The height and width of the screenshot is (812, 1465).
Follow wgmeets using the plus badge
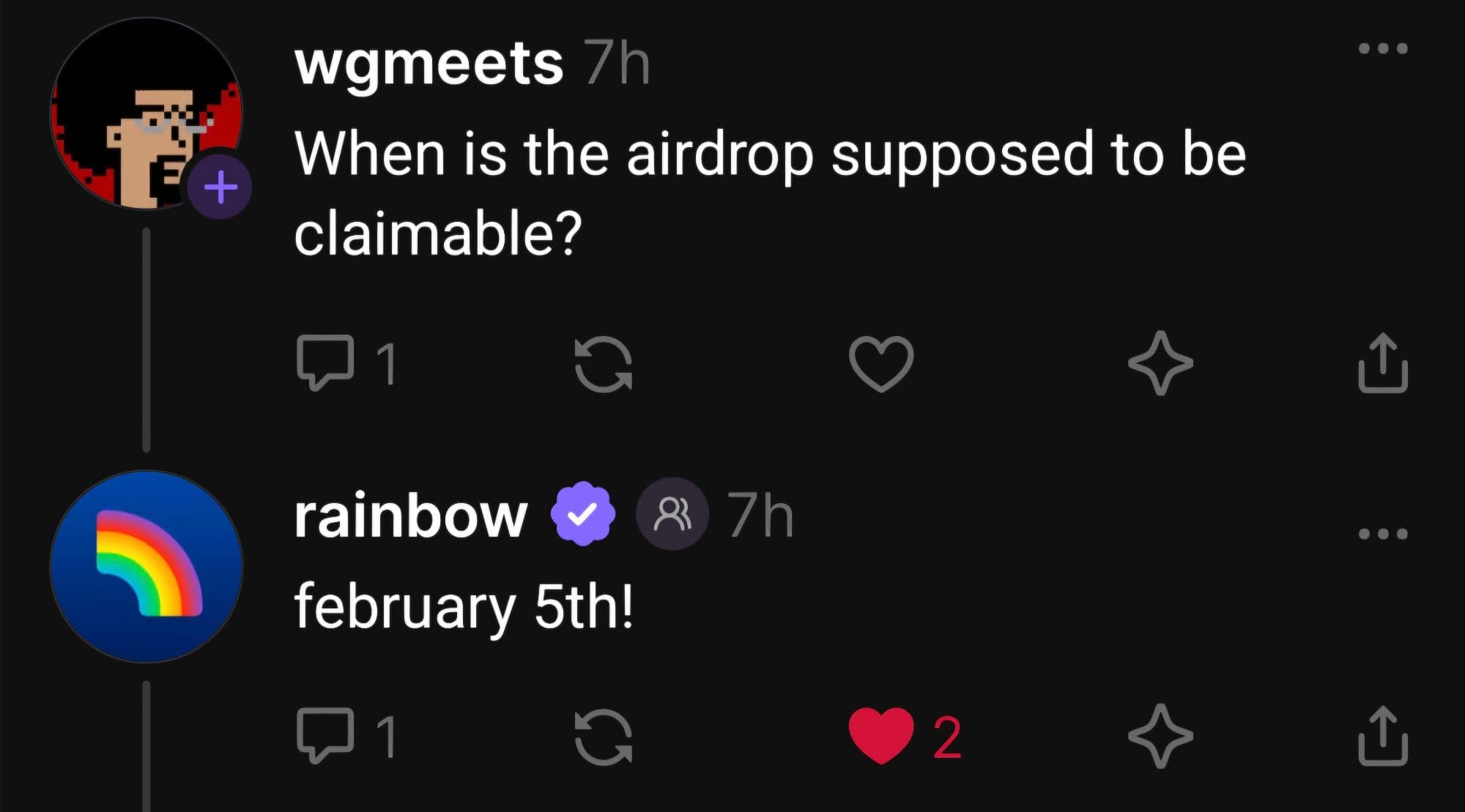tap(220, 187)
